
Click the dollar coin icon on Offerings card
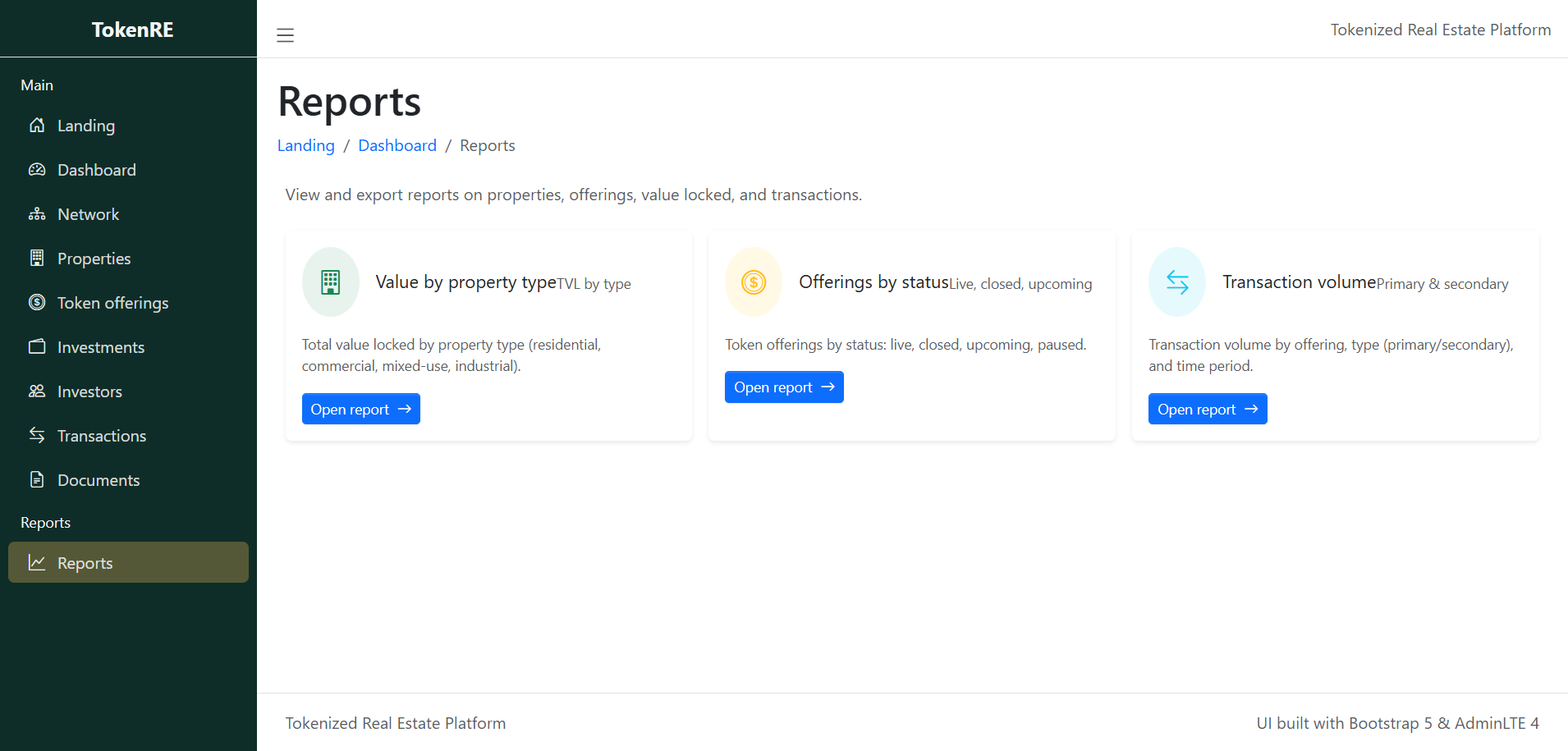point(753,282)
